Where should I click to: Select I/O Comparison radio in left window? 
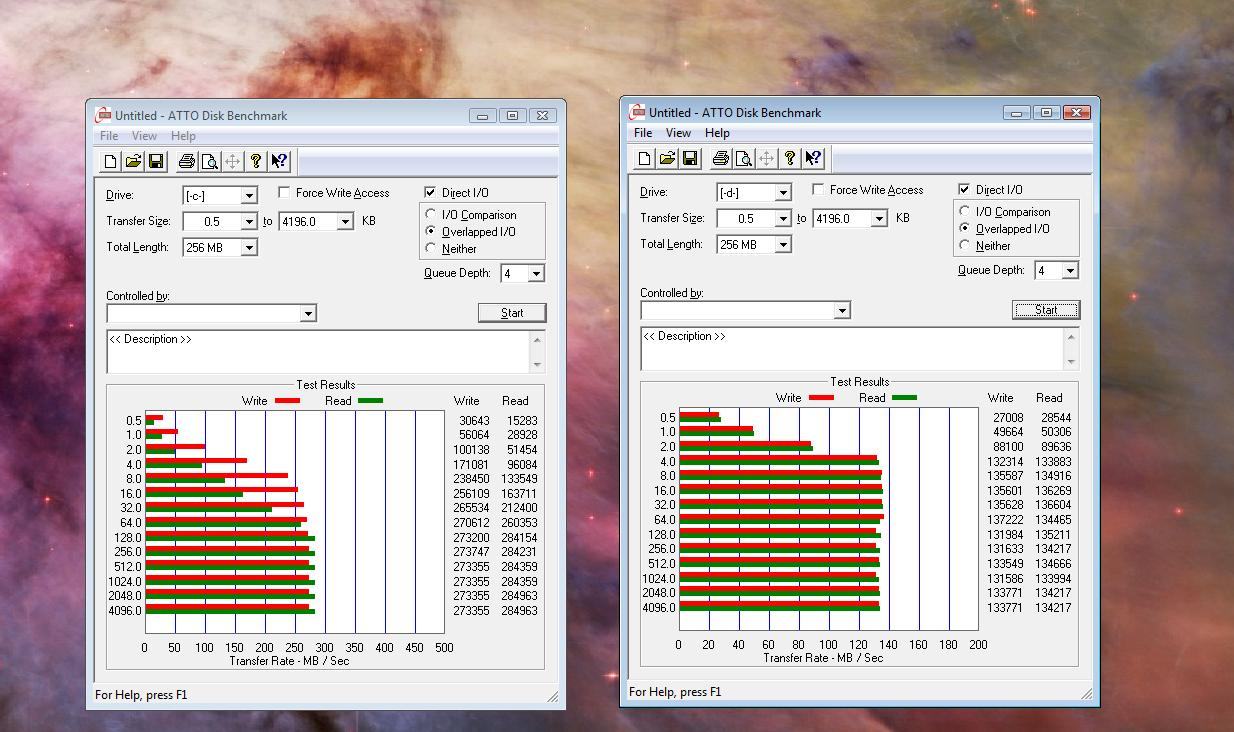pyautogui.click(x=431, y=214)
